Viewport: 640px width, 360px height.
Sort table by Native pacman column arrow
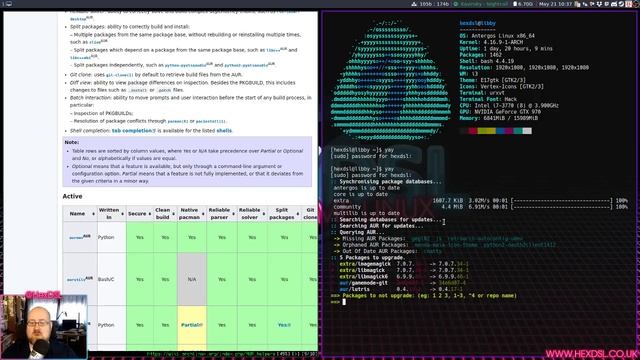point(203,214)
